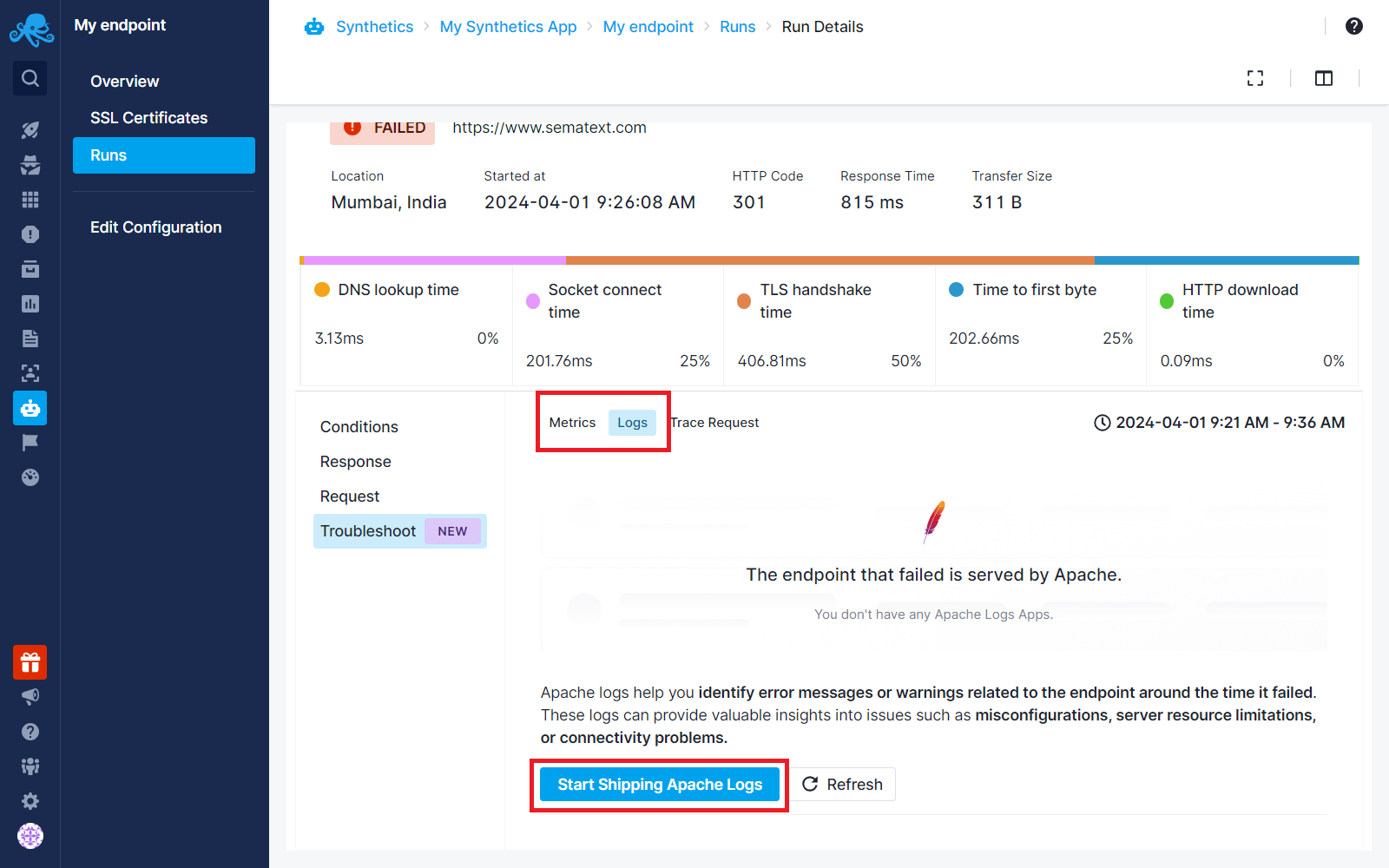Toggle fullscreen mode icon
Image resolution: width=1389 pixels, height=868 pixels.
1255,78
